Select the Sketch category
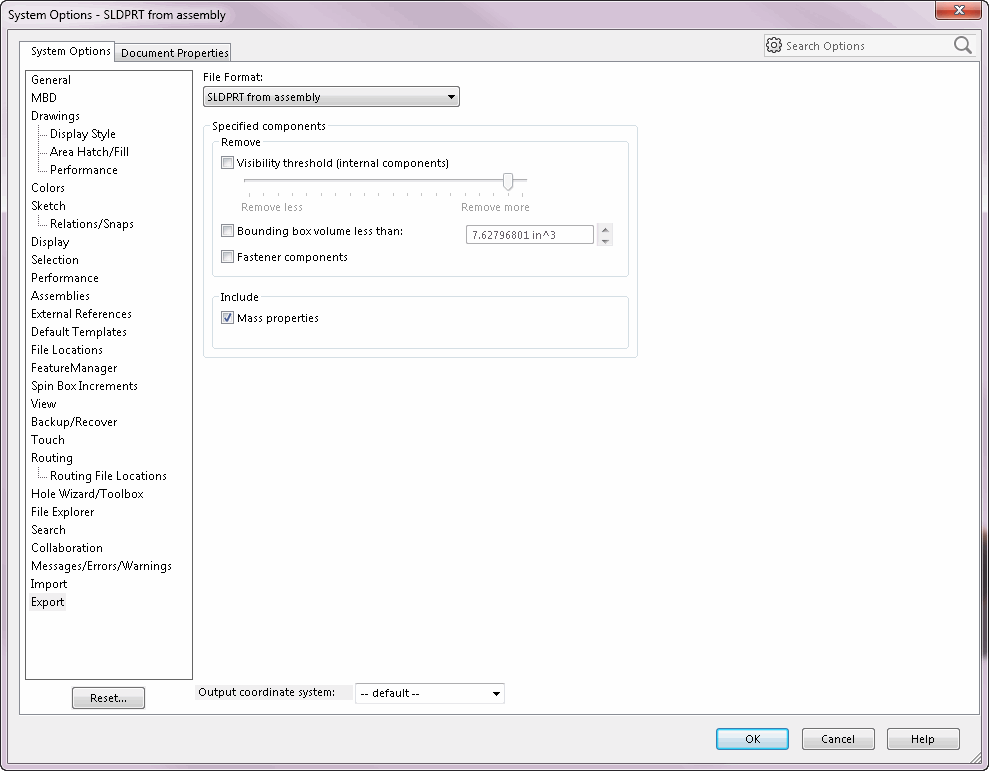 pyautogui.click(x=49, y=206)
